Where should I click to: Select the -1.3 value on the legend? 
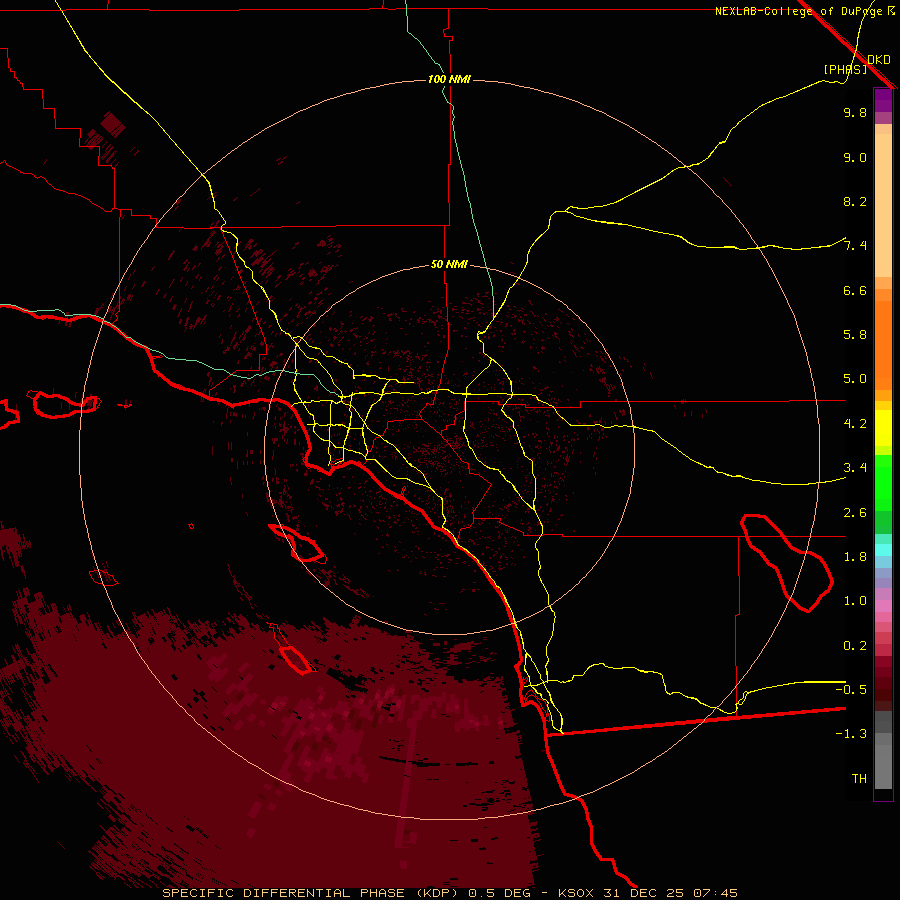coord(851,734)
